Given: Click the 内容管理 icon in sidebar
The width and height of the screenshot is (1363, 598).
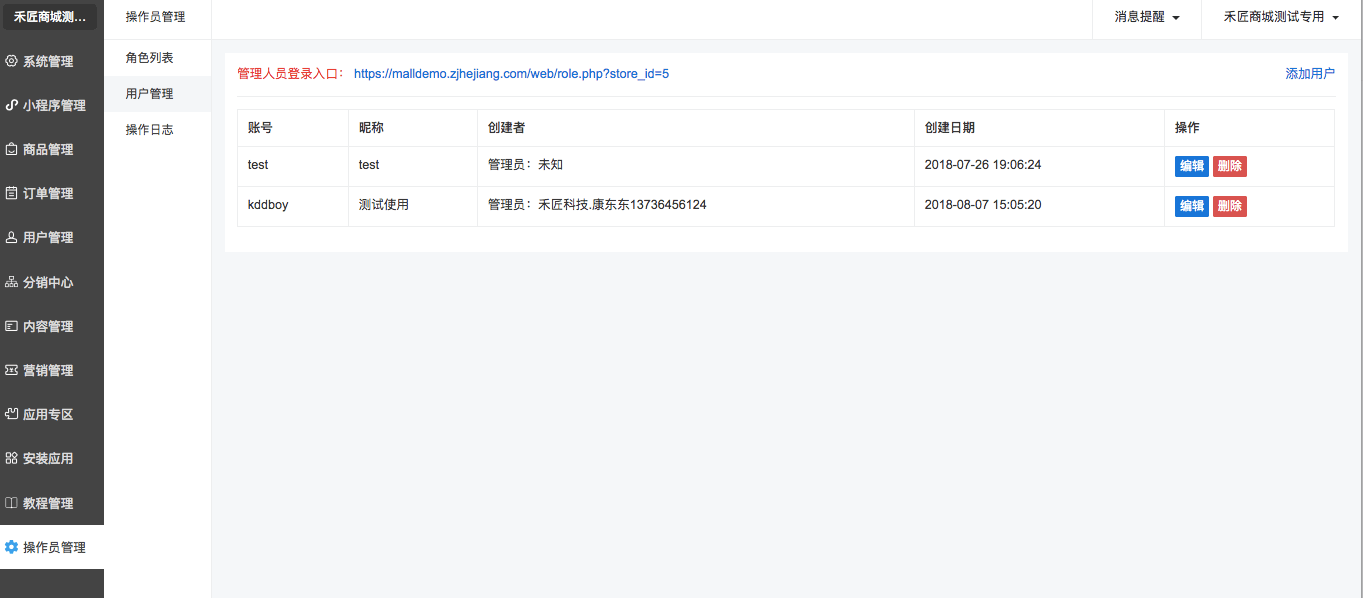Looking at the screenshot, I should (12, 326).
